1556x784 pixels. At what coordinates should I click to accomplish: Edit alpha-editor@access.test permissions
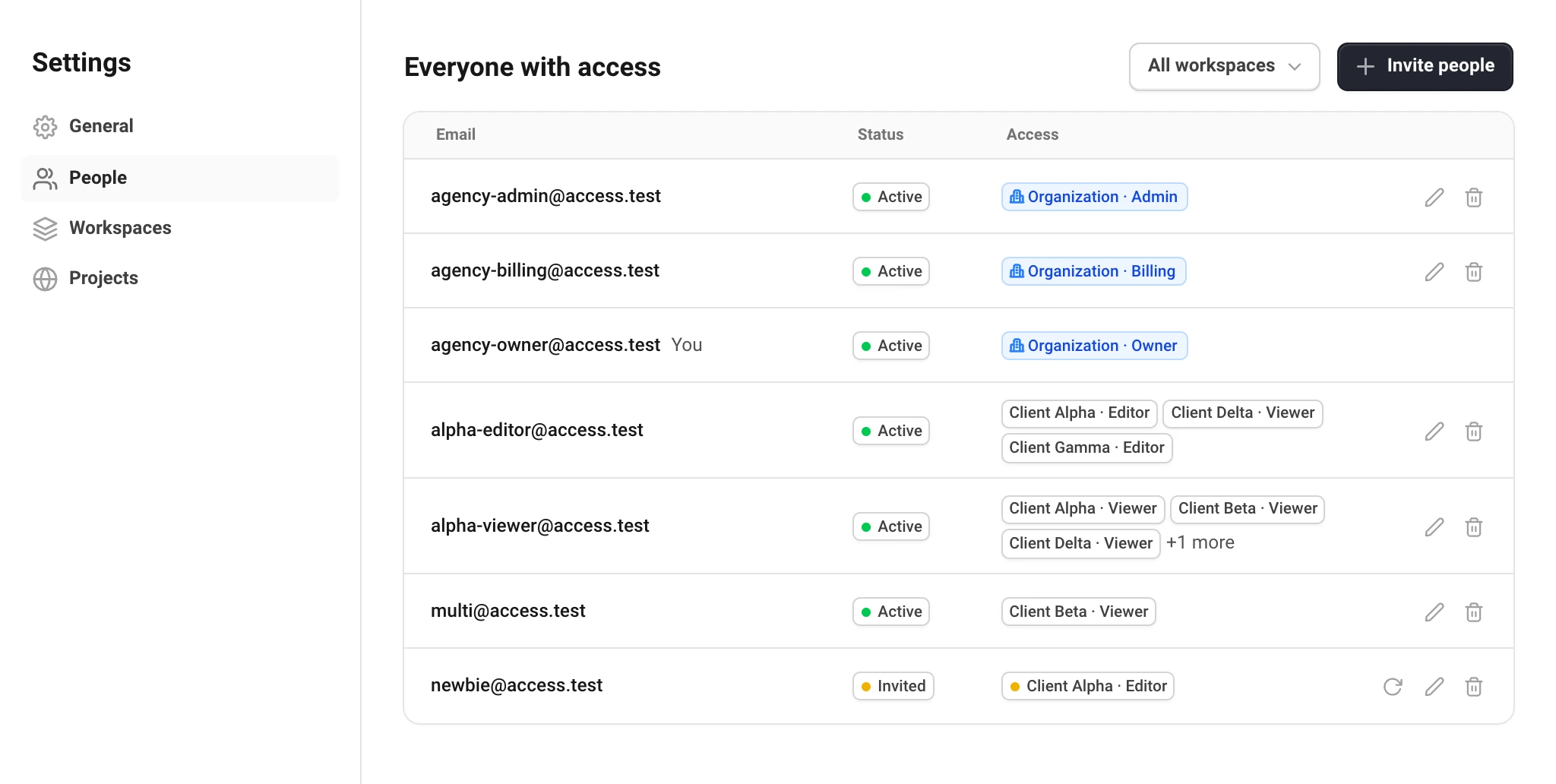(x=1434, y=432)
